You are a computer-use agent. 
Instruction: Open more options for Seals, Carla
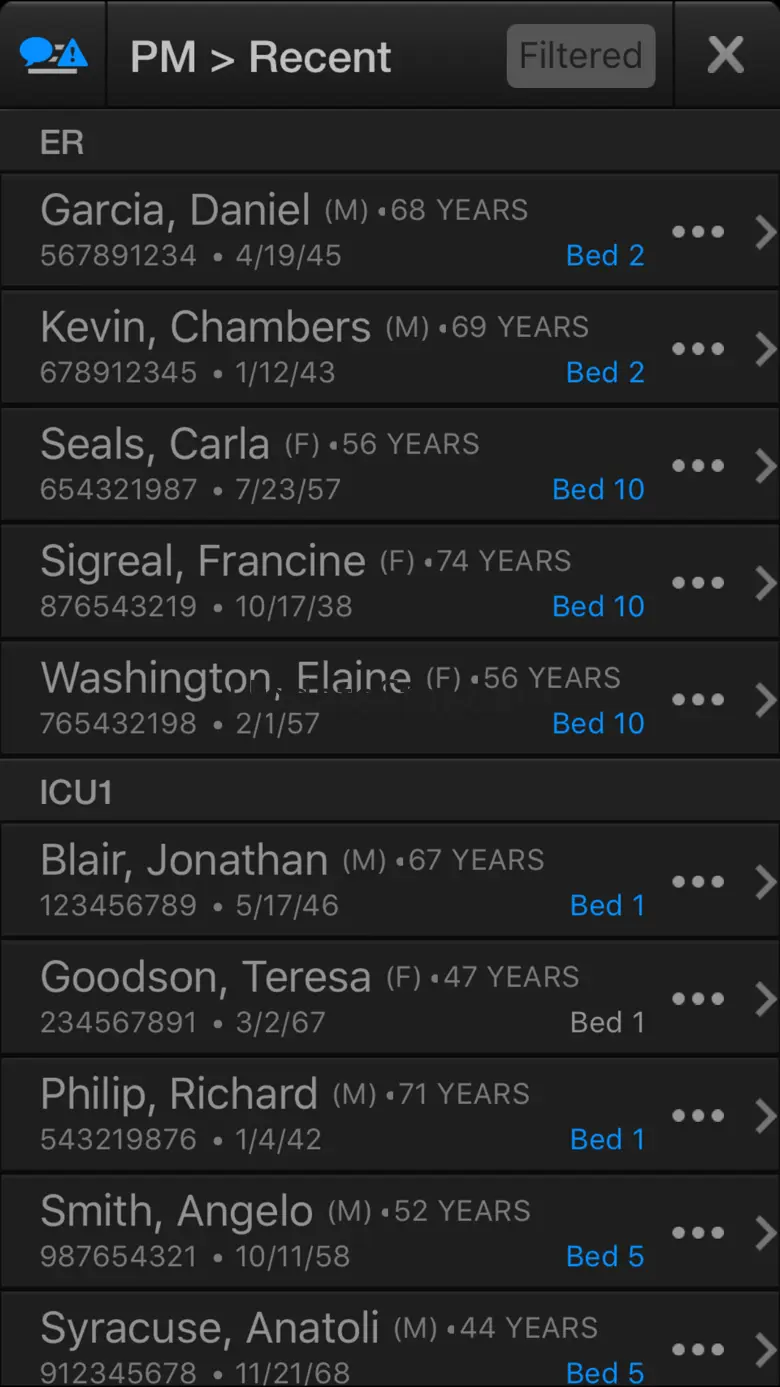(x=698, y=466)
